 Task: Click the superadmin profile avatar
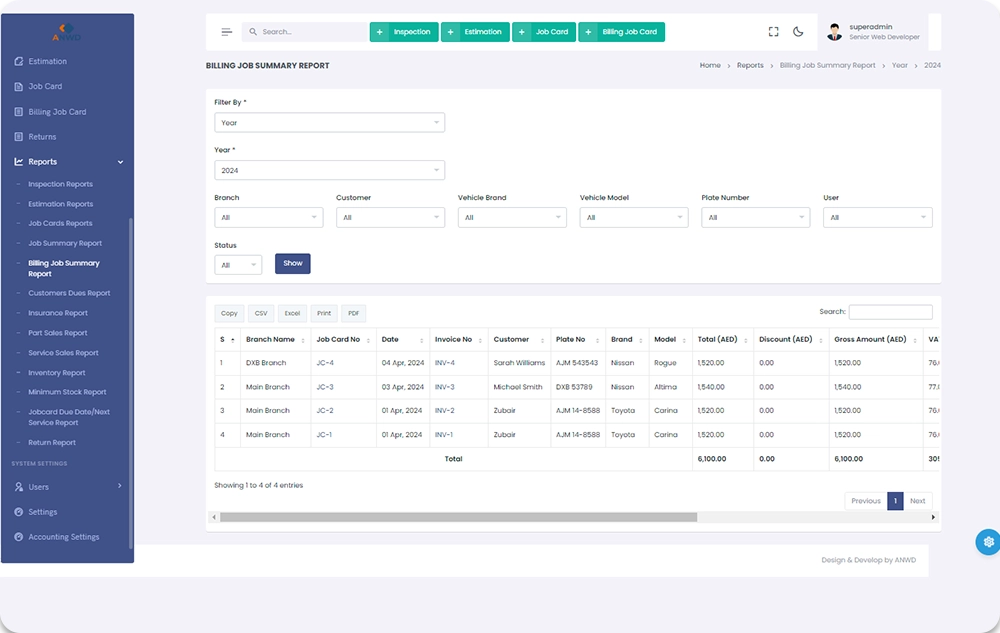pos(834,32)
